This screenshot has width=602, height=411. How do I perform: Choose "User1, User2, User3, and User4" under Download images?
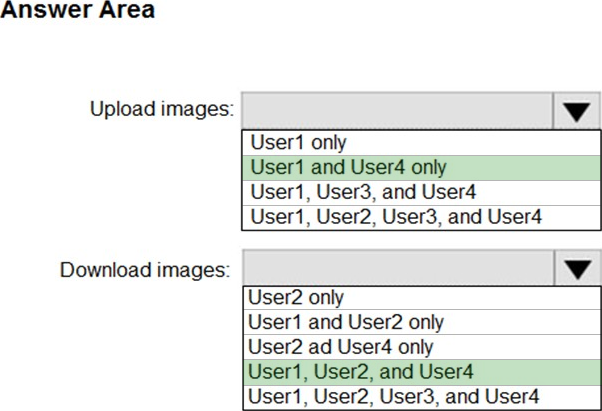pos(394,397)
